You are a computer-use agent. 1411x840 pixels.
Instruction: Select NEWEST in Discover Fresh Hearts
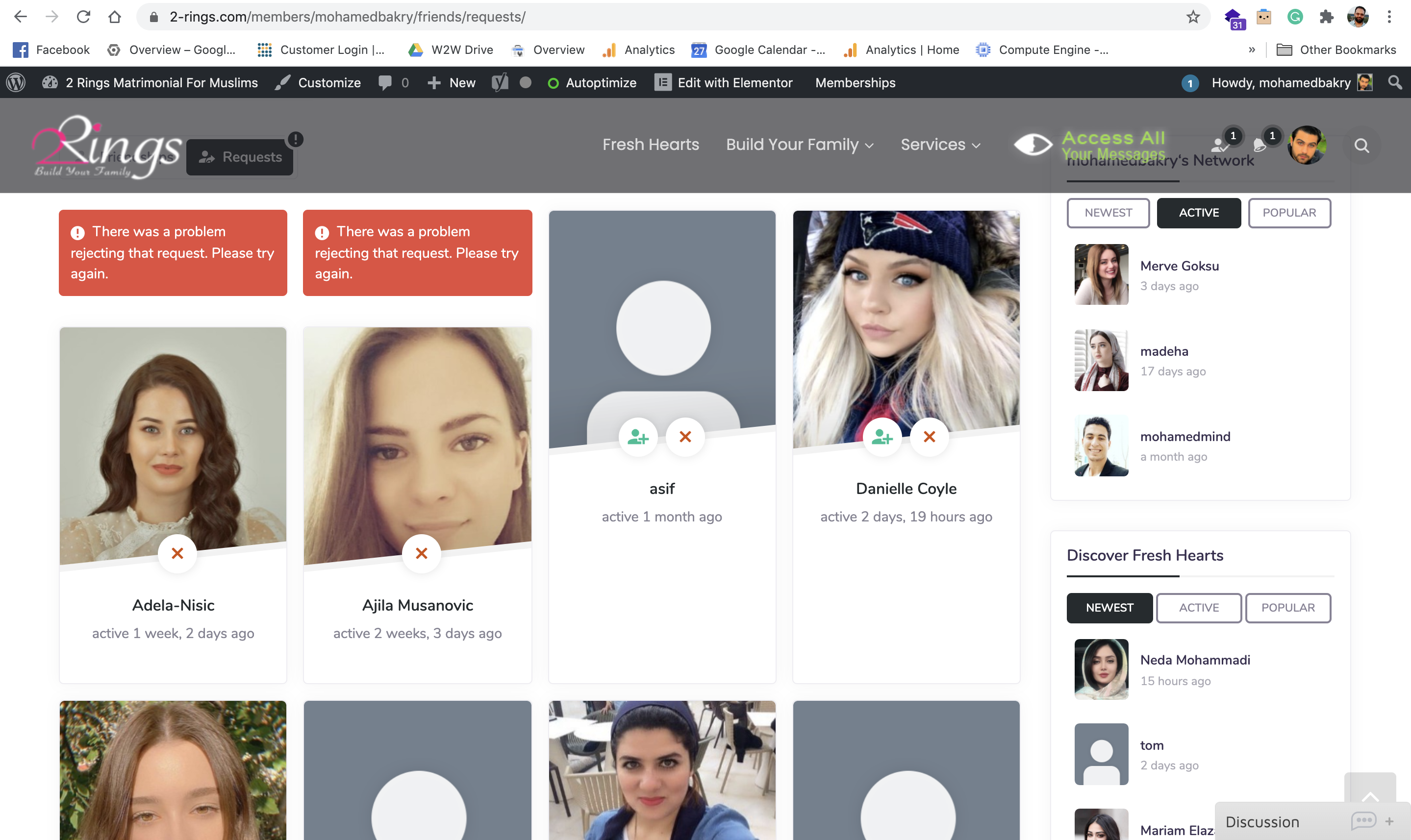tap(1109, 607)
